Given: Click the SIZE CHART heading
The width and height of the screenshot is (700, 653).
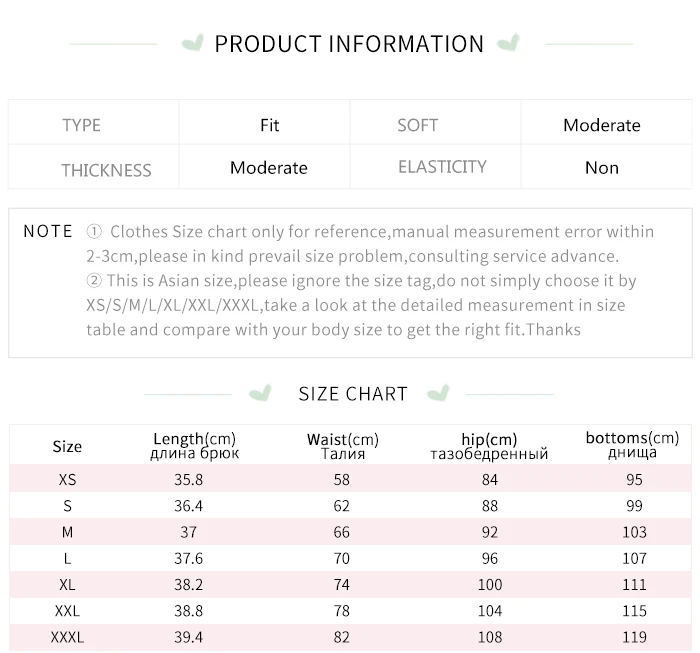Looking at the screenshot, I should 353,394.
